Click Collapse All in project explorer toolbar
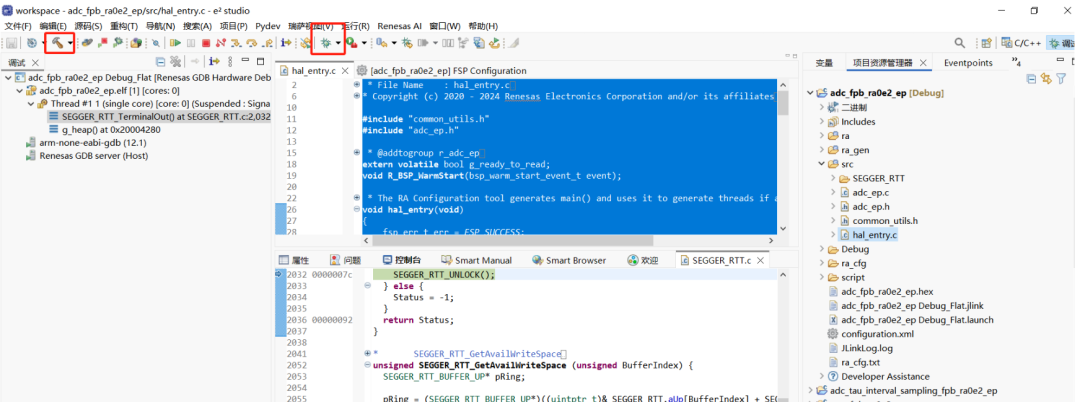Image resolution: width=1080 pixels, height=402 pixels. (x=1030, y=79)
